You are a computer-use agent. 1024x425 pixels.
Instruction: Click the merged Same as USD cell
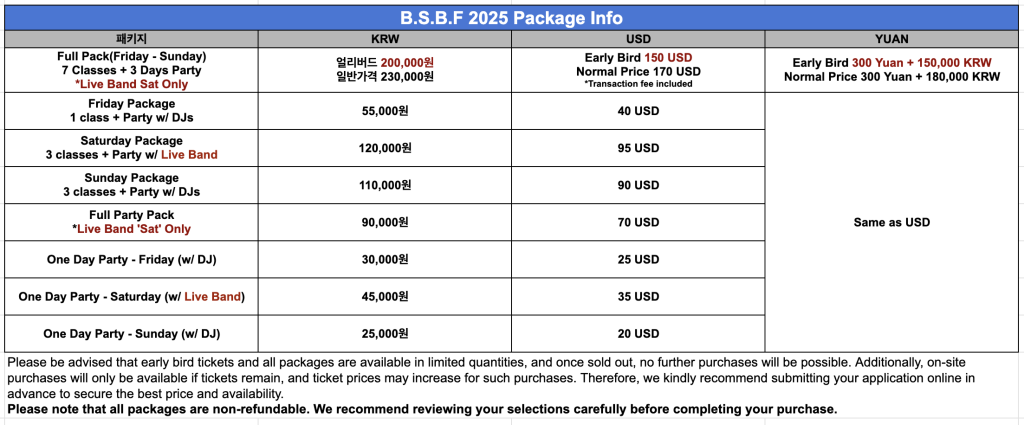(x=893, y=222)
